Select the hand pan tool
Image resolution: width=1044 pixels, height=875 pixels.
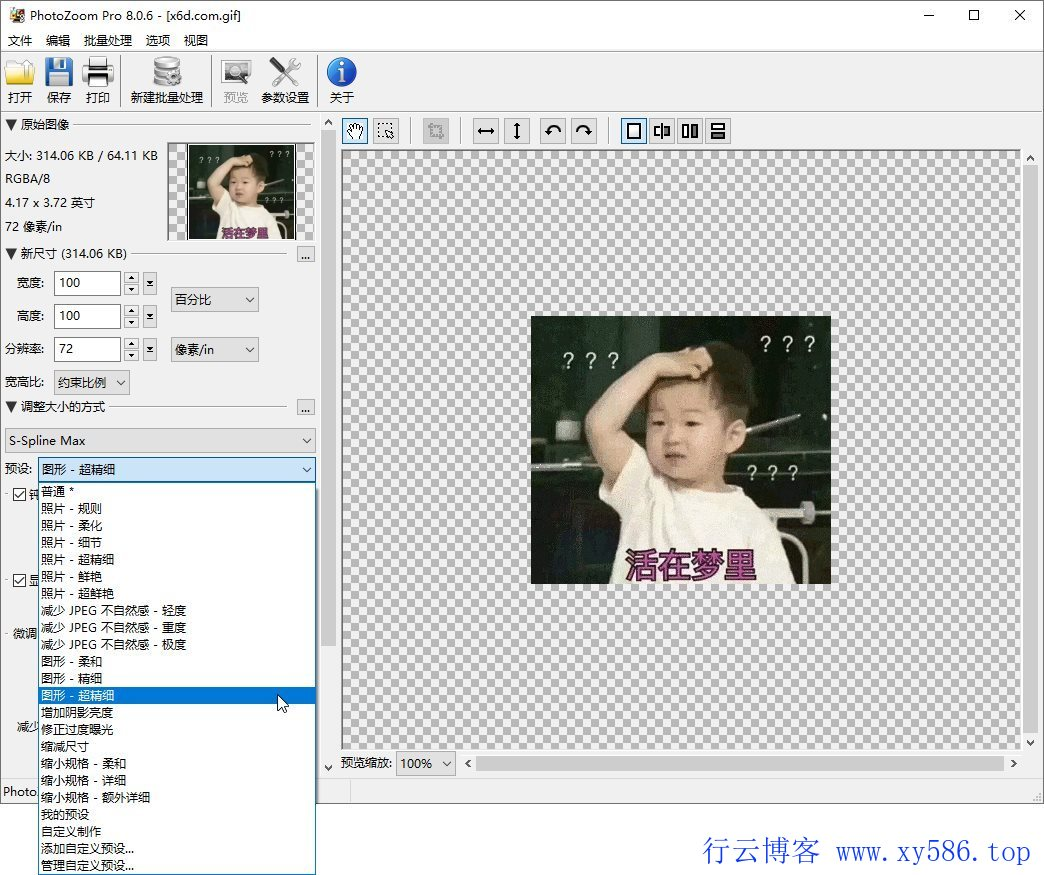(354, 130)
